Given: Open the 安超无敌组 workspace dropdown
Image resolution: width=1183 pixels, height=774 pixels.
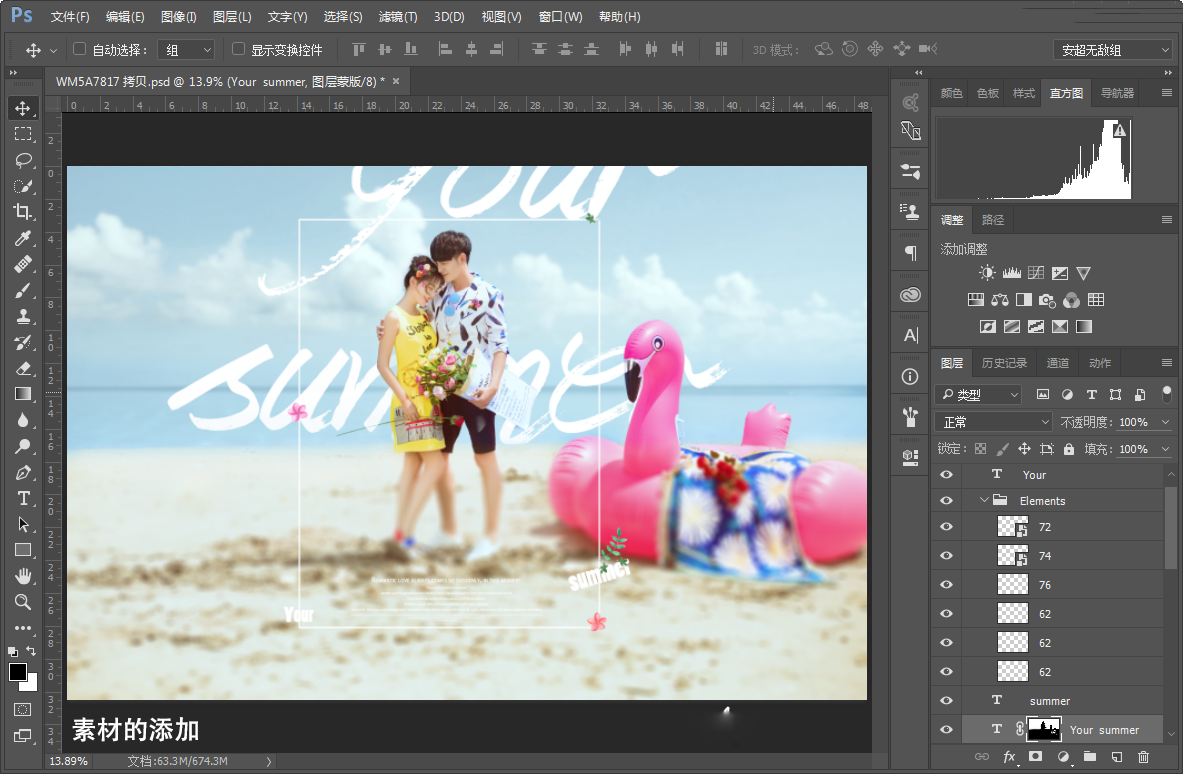Looking at the screenshot, I should tap(1112, 50).
